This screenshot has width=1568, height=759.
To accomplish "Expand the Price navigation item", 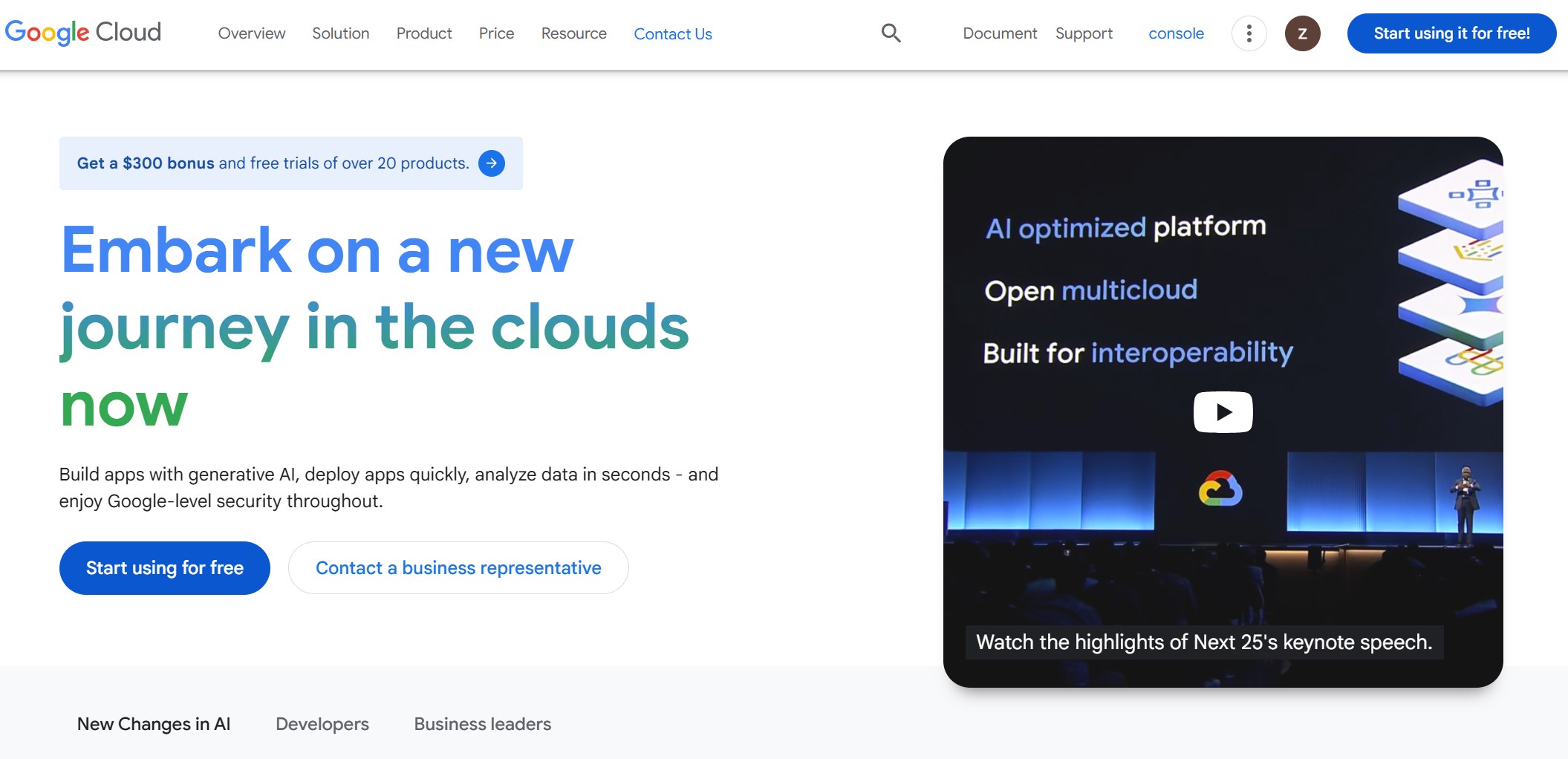I will click(495, 33).
